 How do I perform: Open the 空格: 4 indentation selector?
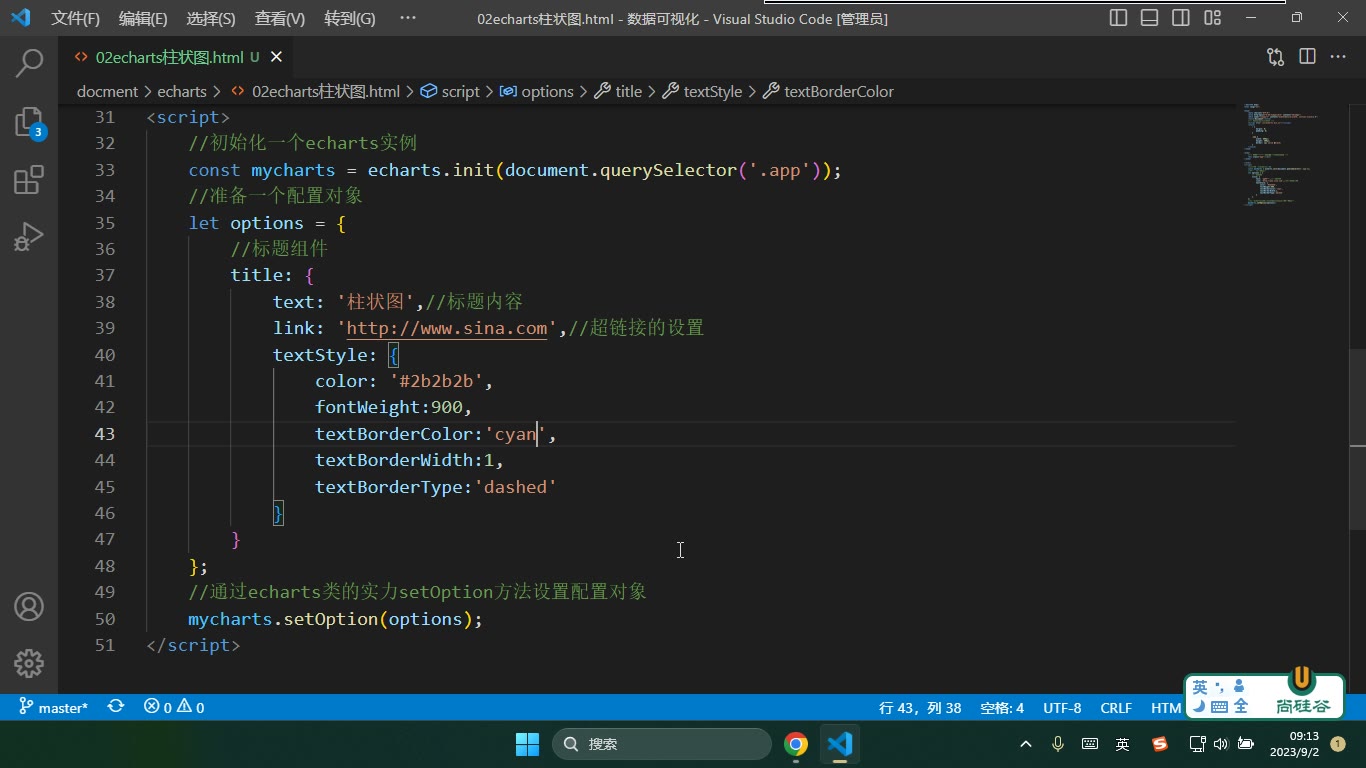pos(1002,707)
